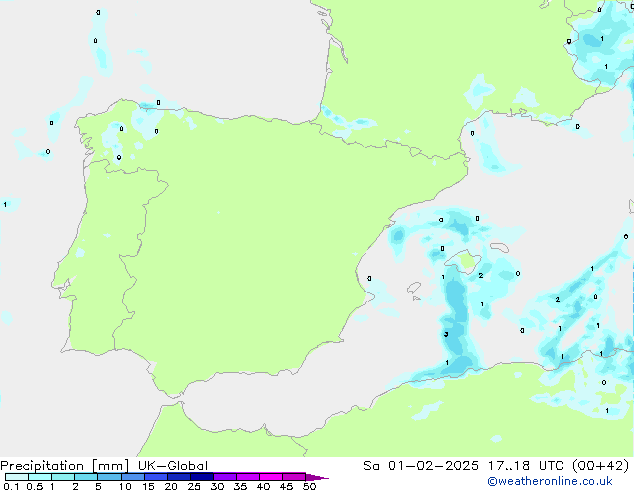Click the 20–25 mm legend swatch
The width and height of the screenshot is (634, 490).
178,477
